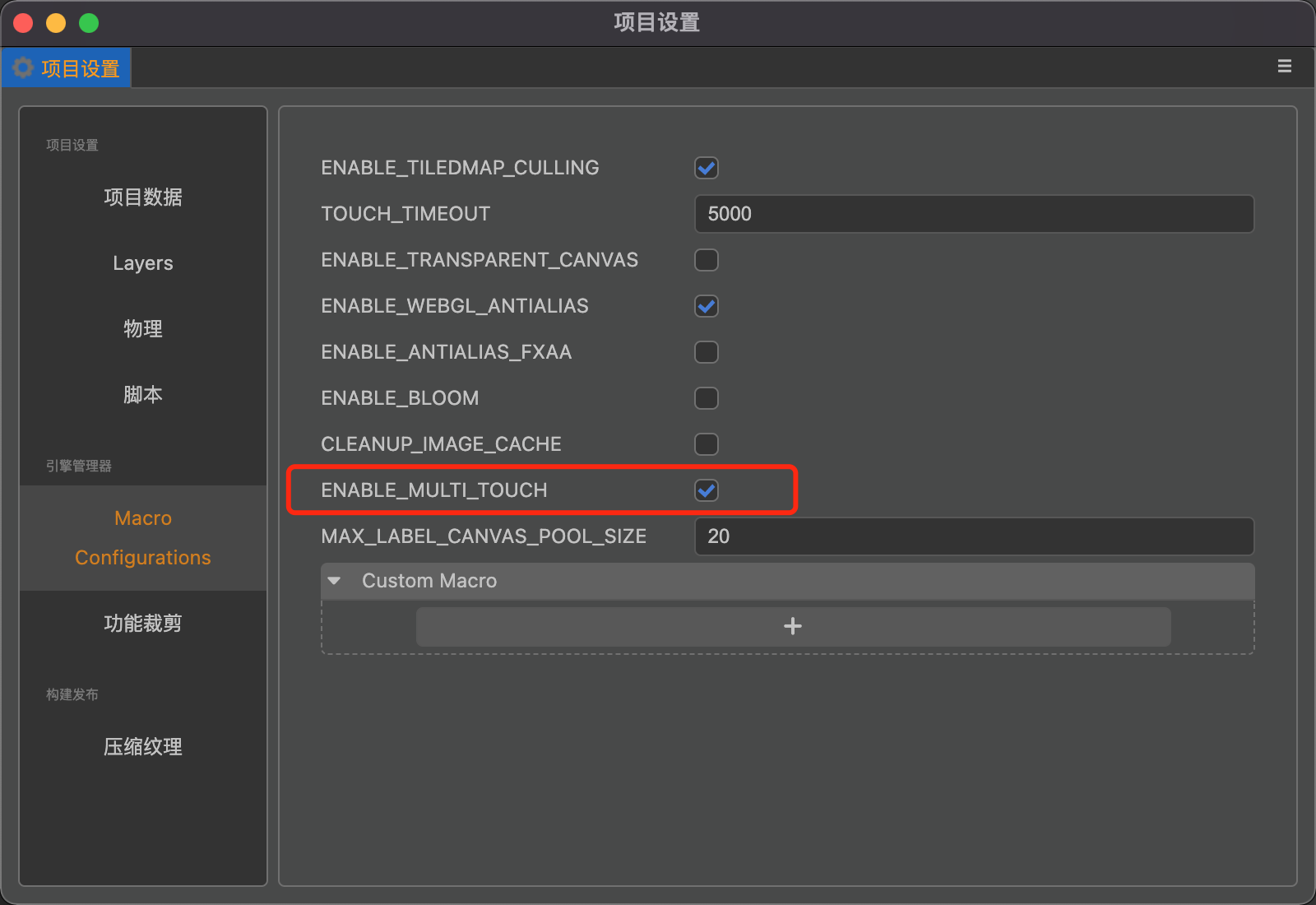Enable ENABLE_TRANSPARENT_CANVAS checkbox

click(707, 260)
